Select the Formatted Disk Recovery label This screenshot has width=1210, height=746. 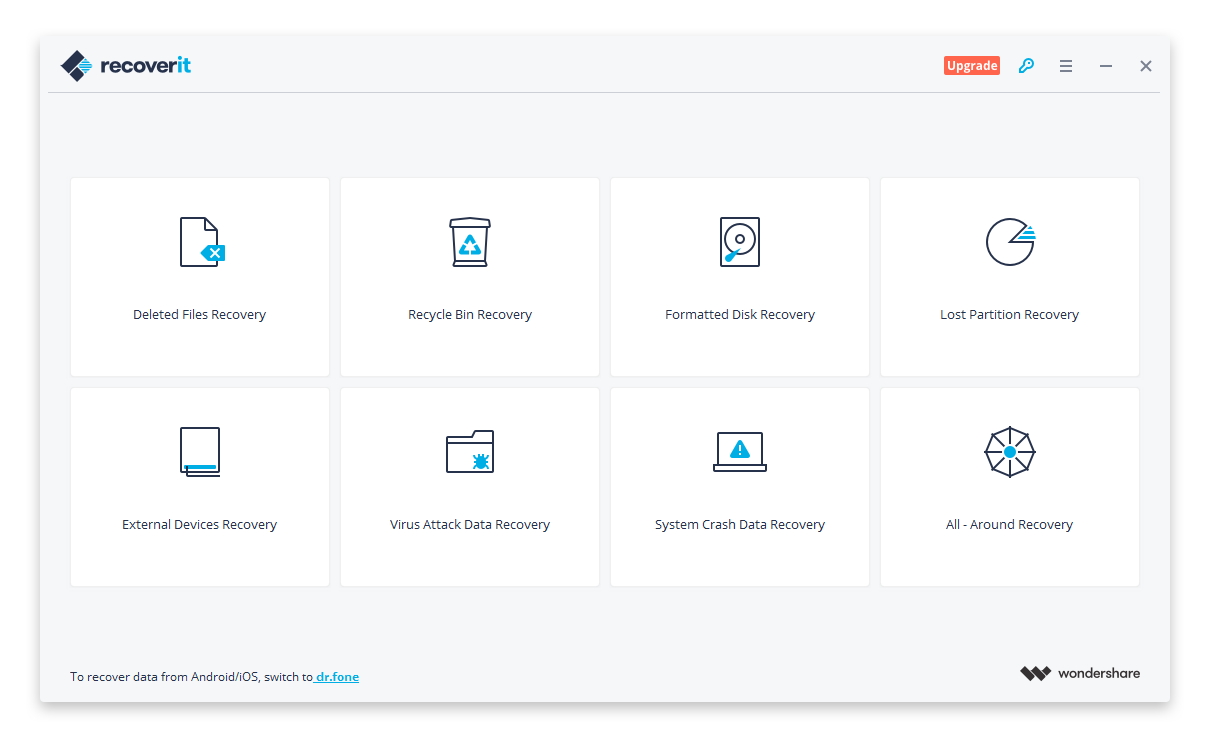[740, 315]
